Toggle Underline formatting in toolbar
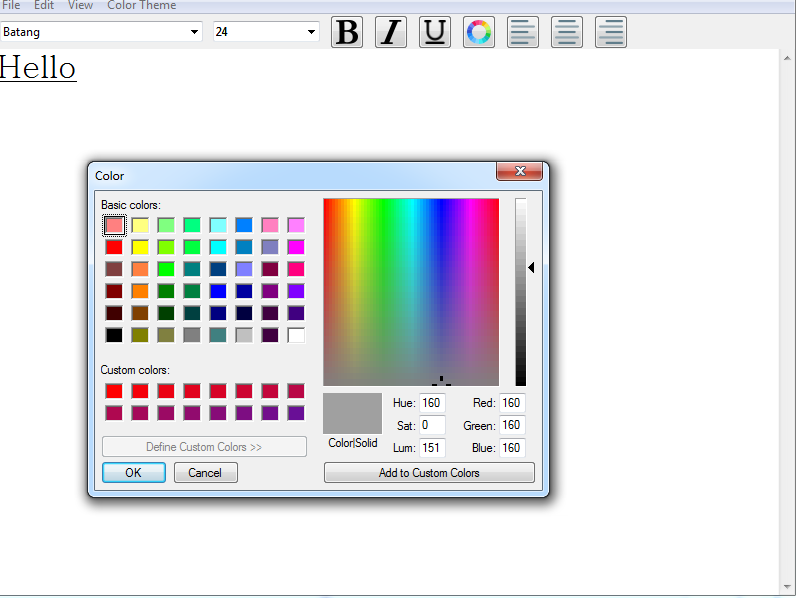 434,32
